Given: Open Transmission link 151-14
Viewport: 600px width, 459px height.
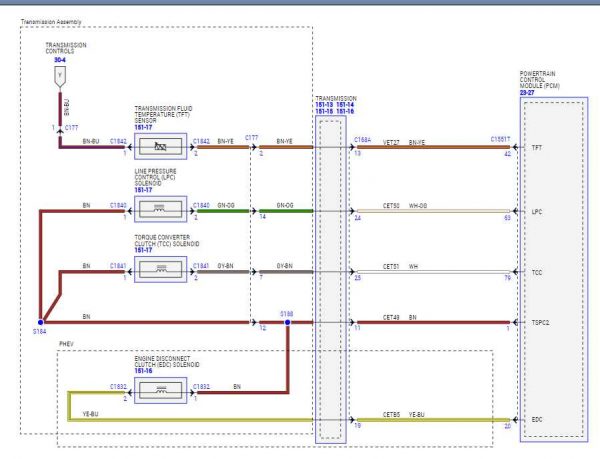Looking at the screenshot, I should [x=345, y=105].
